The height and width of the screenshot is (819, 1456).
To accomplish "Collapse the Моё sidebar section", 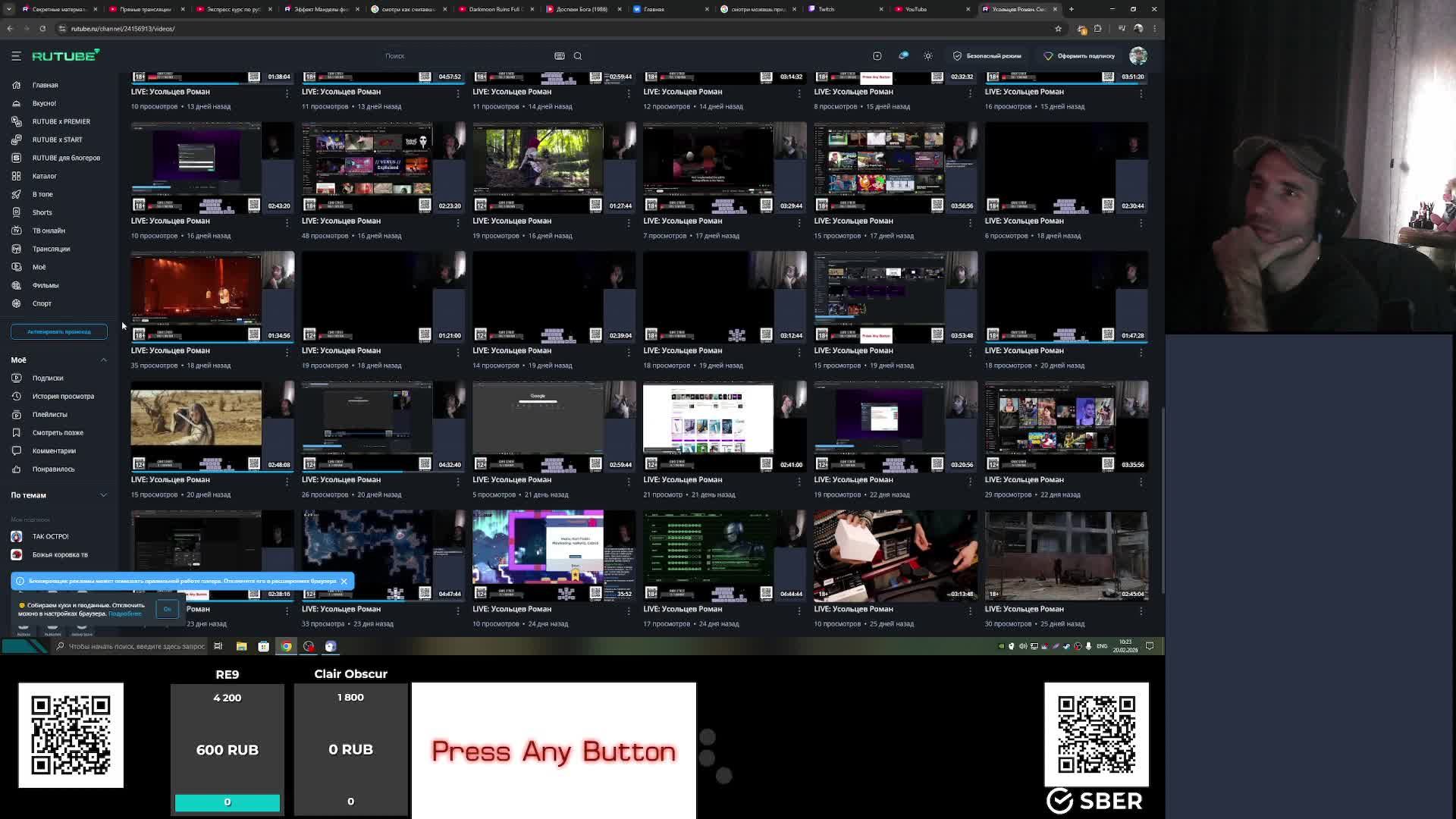I will 104,360.
